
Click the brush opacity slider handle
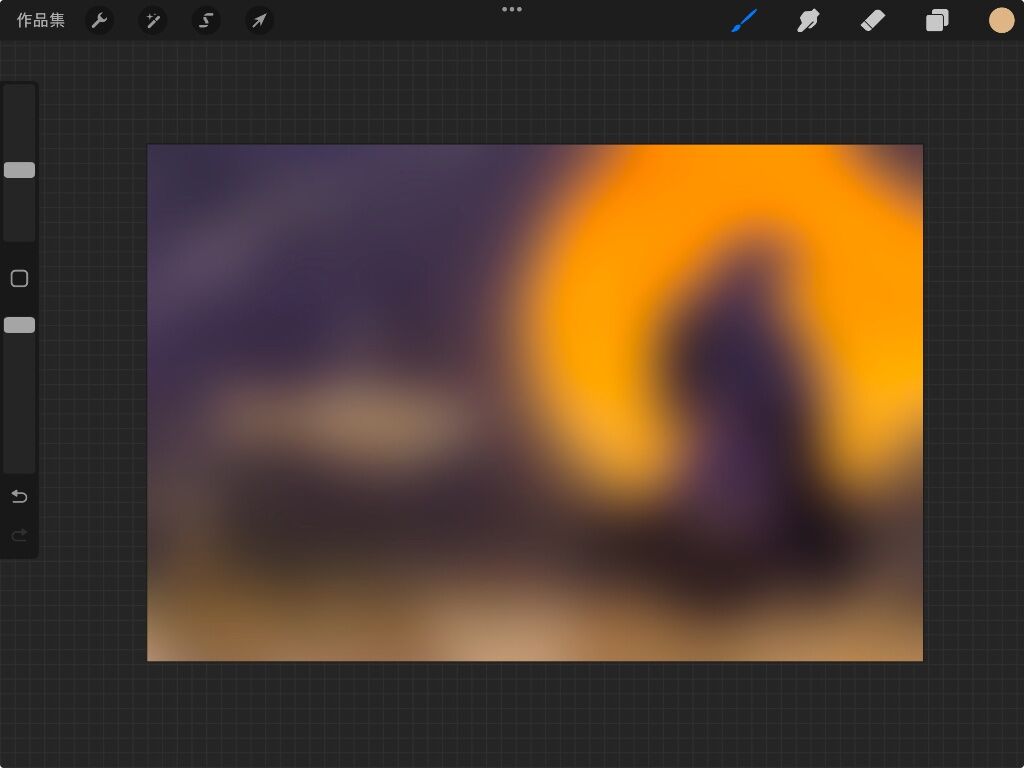coord(19,325)
